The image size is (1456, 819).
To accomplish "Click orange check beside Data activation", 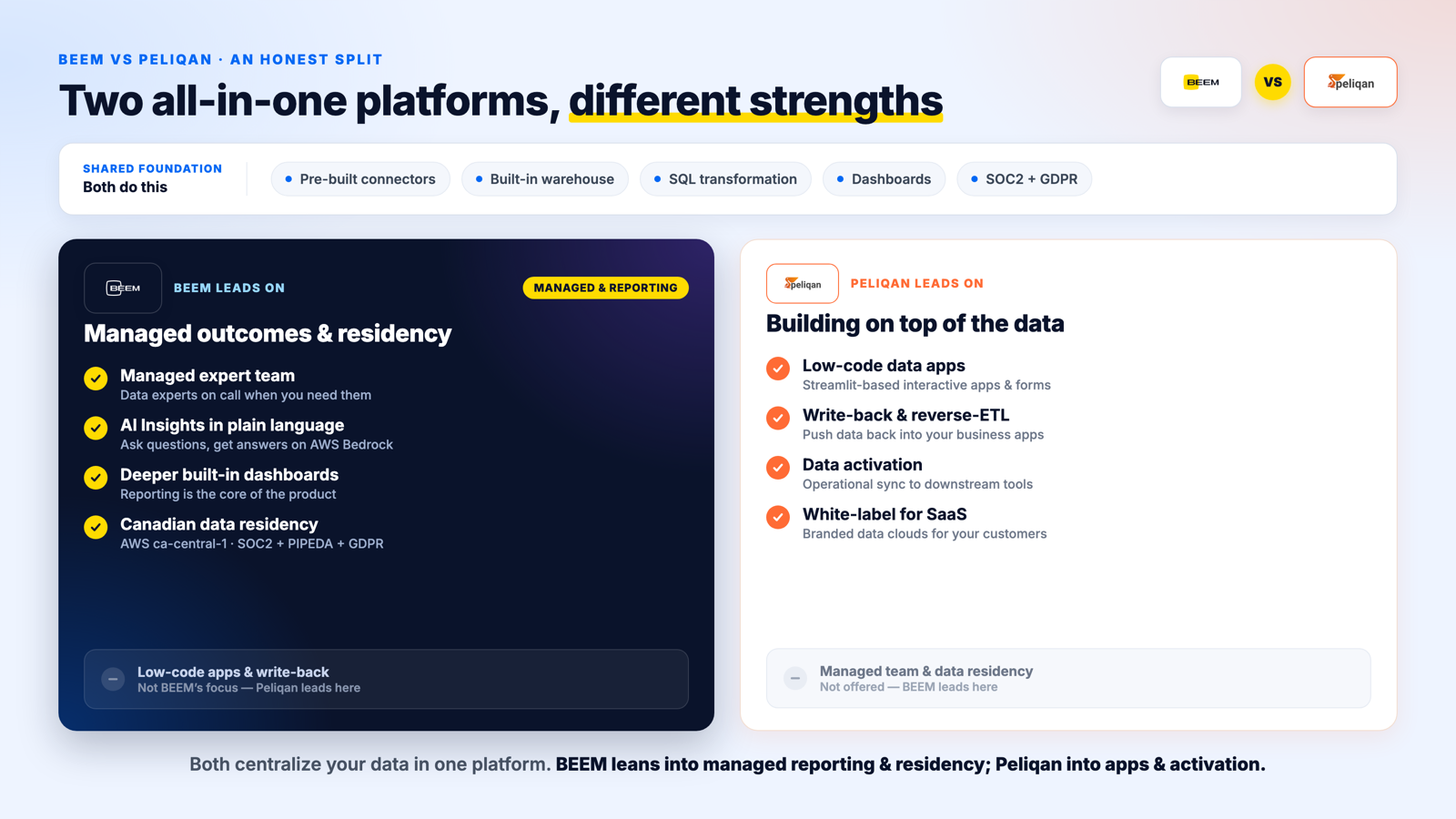I will pyautogui.click(x=778, y=467).
